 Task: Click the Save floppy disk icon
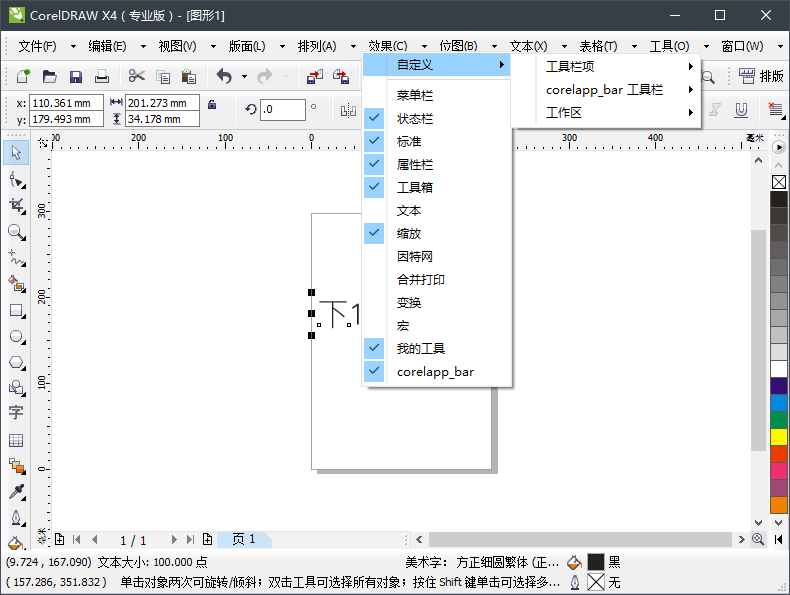[75, 76]
